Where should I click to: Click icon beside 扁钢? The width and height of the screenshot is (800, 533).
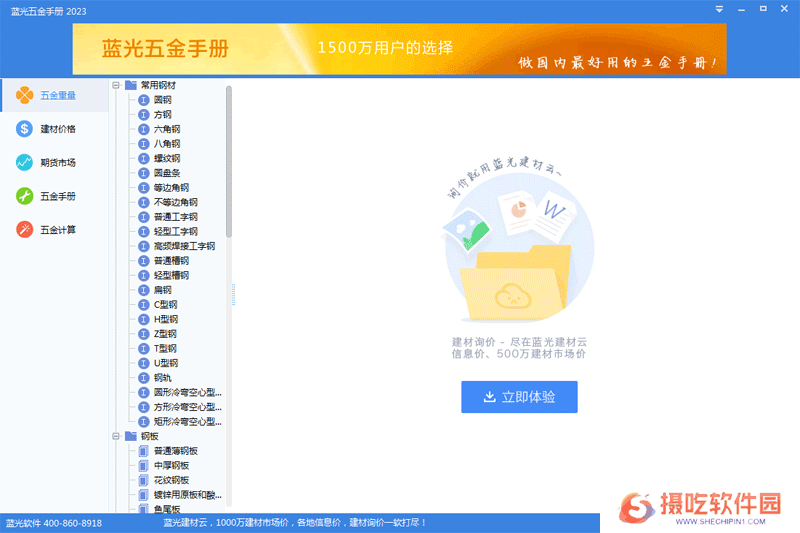144,290
